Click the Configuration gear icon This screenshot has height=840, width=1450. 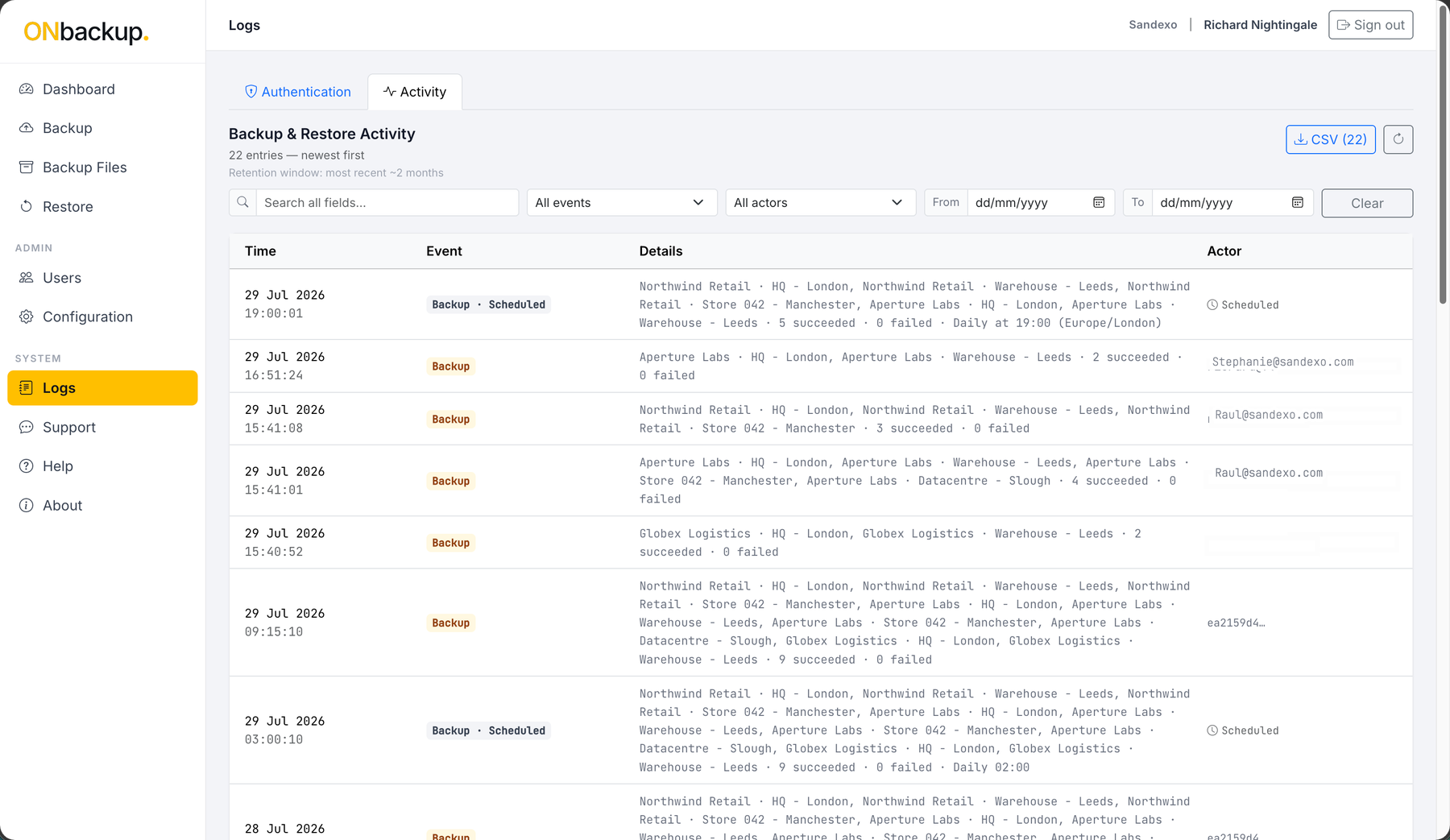click(27, 317)
